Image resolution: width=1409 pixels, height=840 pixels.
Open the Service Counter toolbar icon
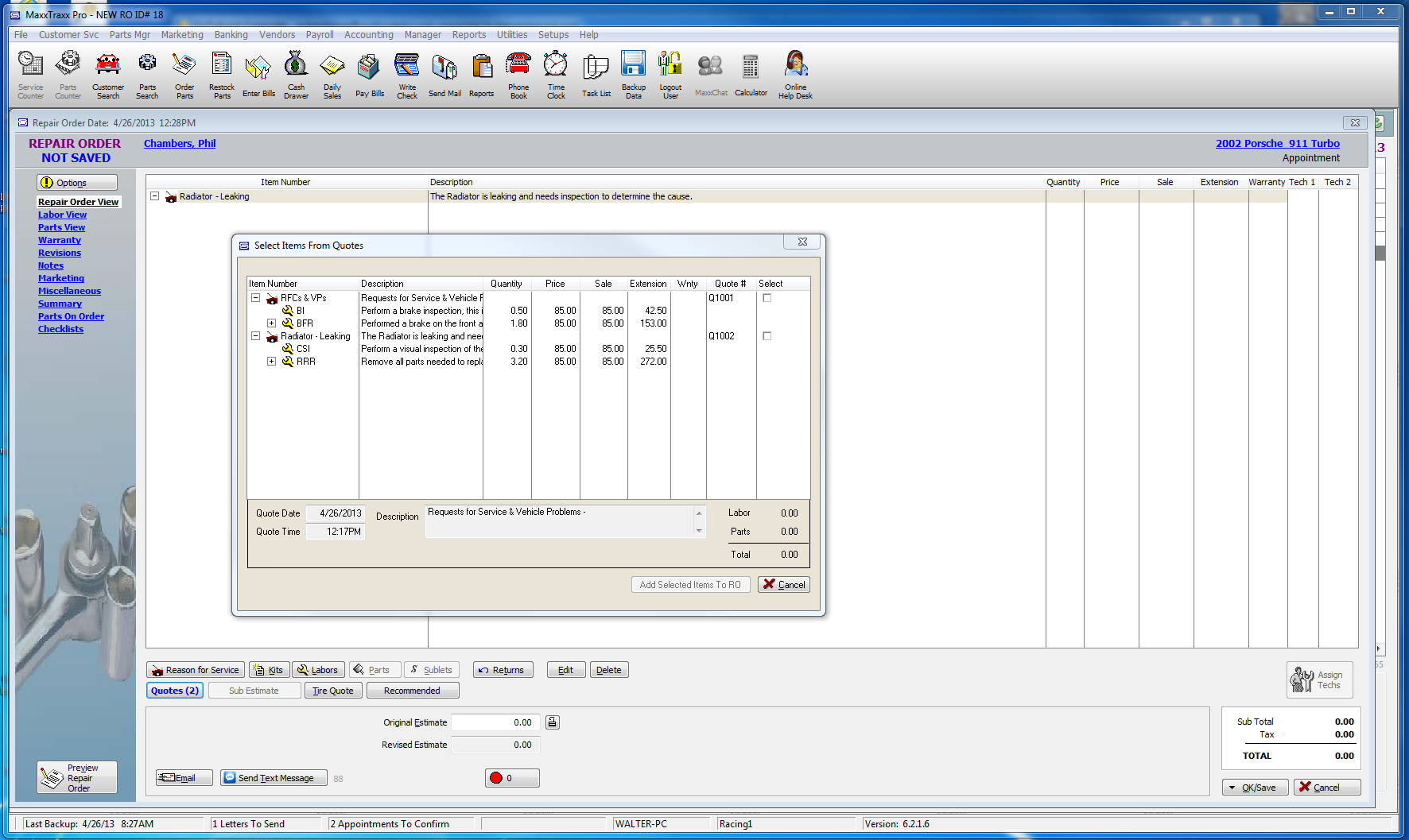30,75
